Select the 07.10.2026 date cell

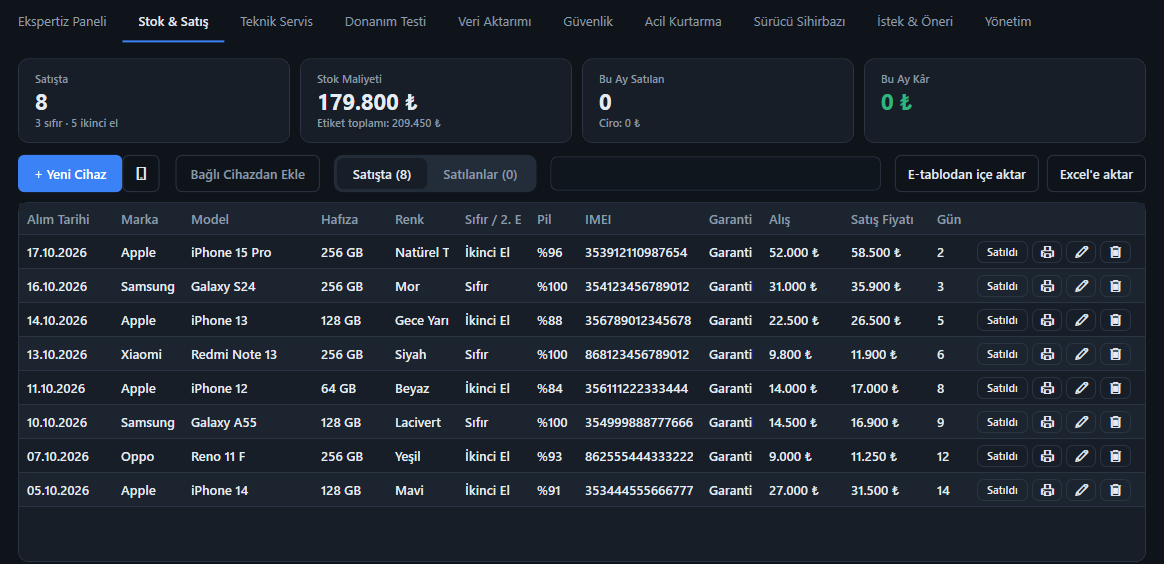pos(58,456)
